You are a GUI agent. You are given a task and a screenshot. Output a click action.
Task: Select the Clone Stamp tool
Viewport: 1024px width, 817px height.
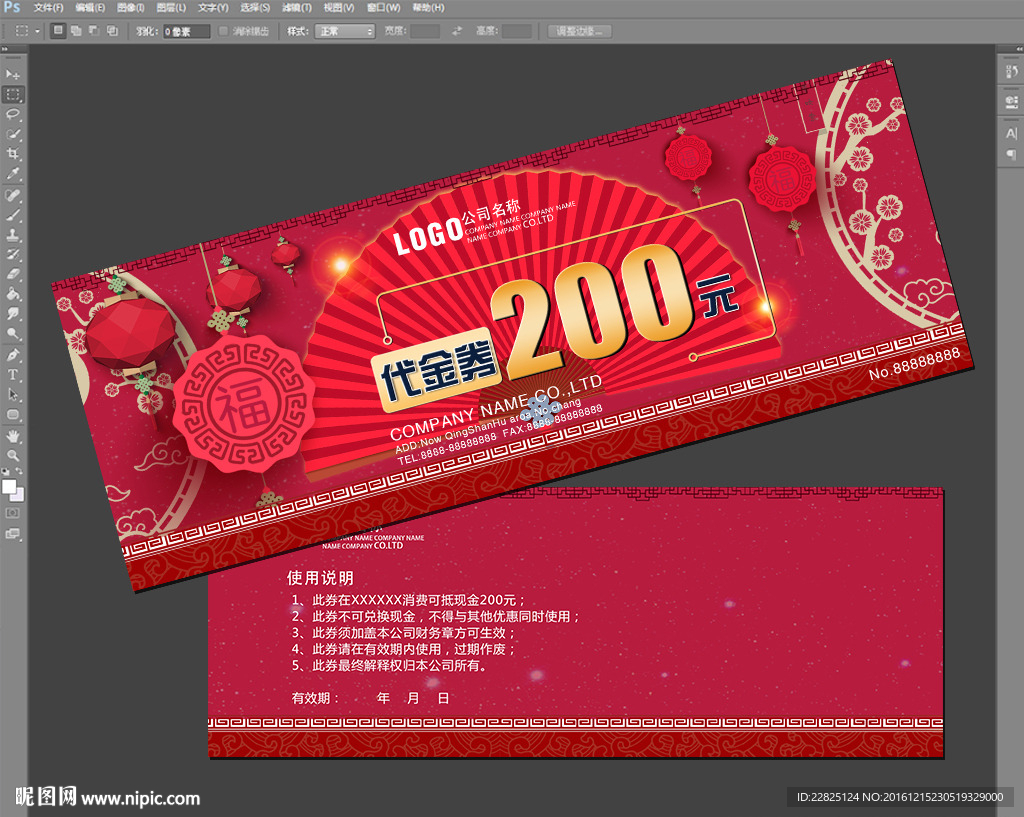(x=12, y=234)
